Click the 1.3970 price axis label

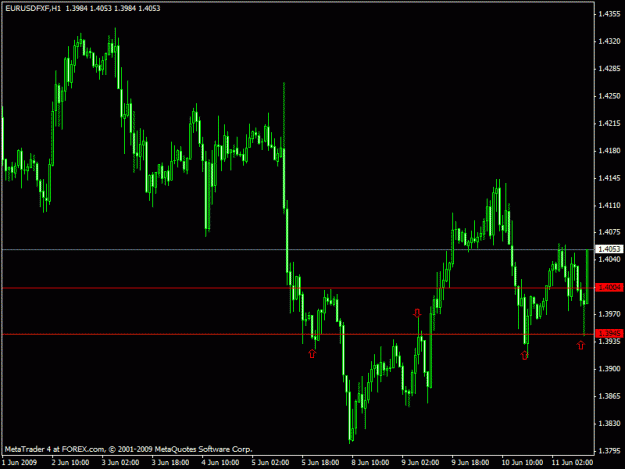(609, 314)
